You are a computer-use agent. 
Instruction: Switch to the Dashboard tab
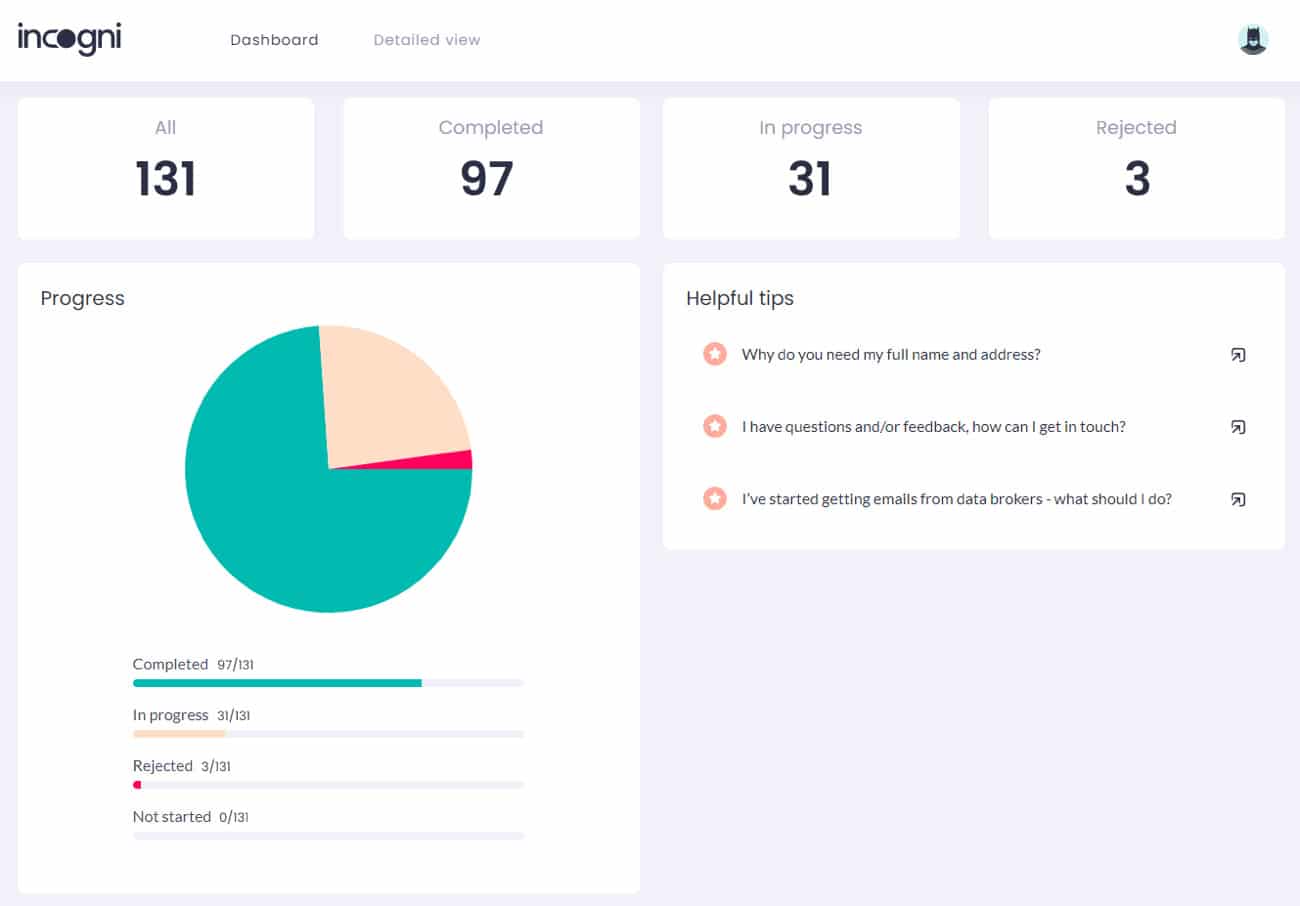274,40
